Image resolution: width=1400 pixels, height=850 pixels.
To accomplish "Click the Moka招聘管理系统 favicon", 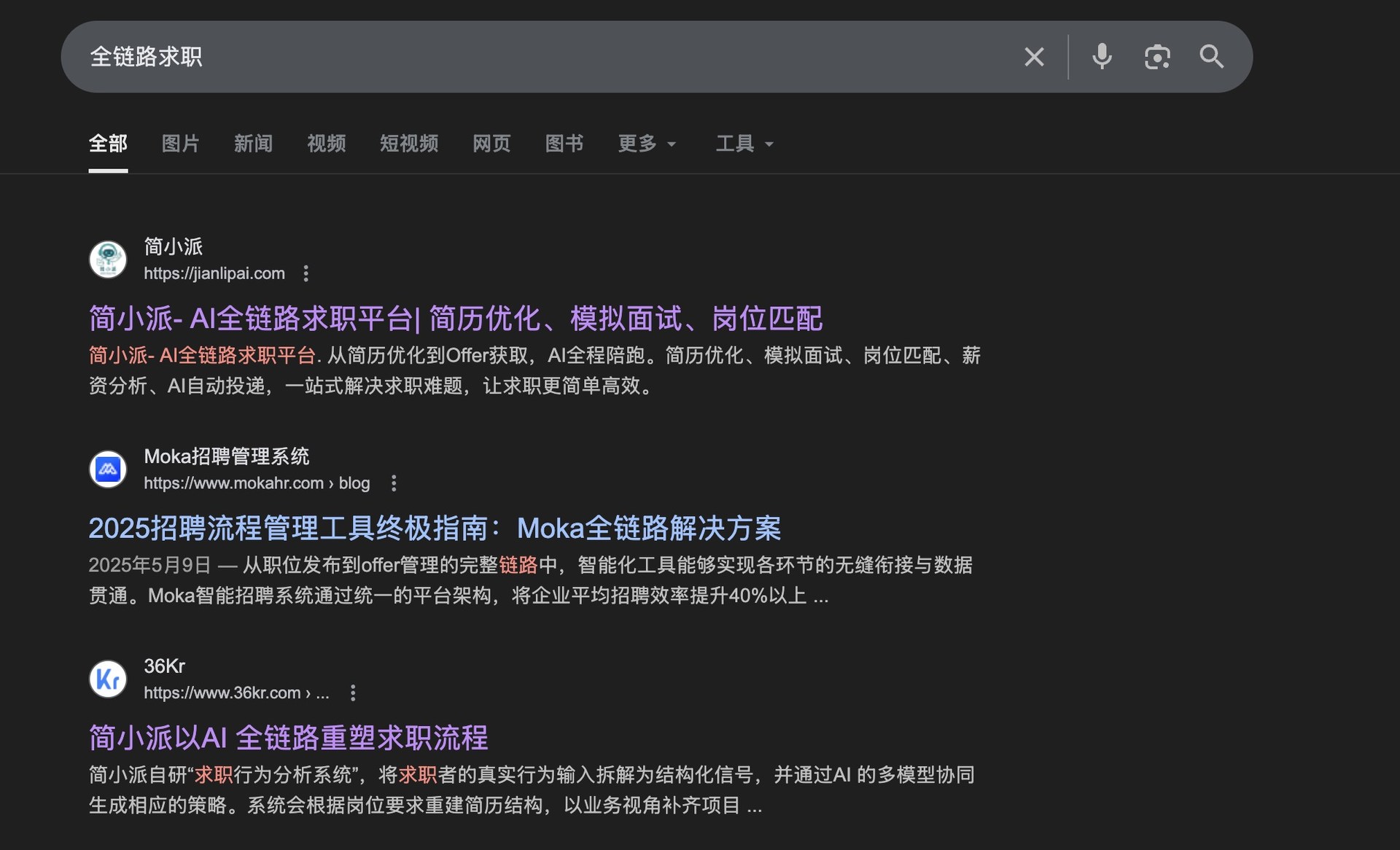I will pos(108,469).
